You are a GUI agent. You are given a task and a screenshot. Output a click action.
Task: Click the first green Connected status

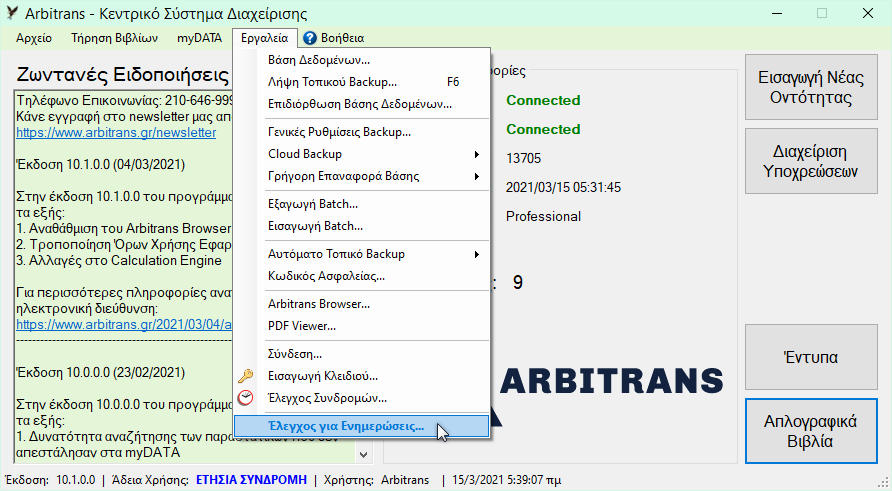543,100
